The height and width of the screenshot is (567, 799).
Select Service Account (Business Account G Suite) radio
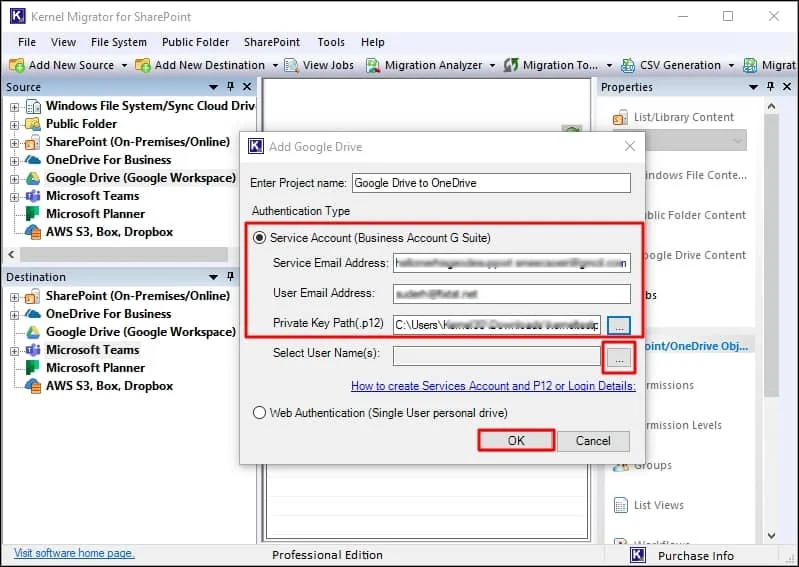[259, 238]
